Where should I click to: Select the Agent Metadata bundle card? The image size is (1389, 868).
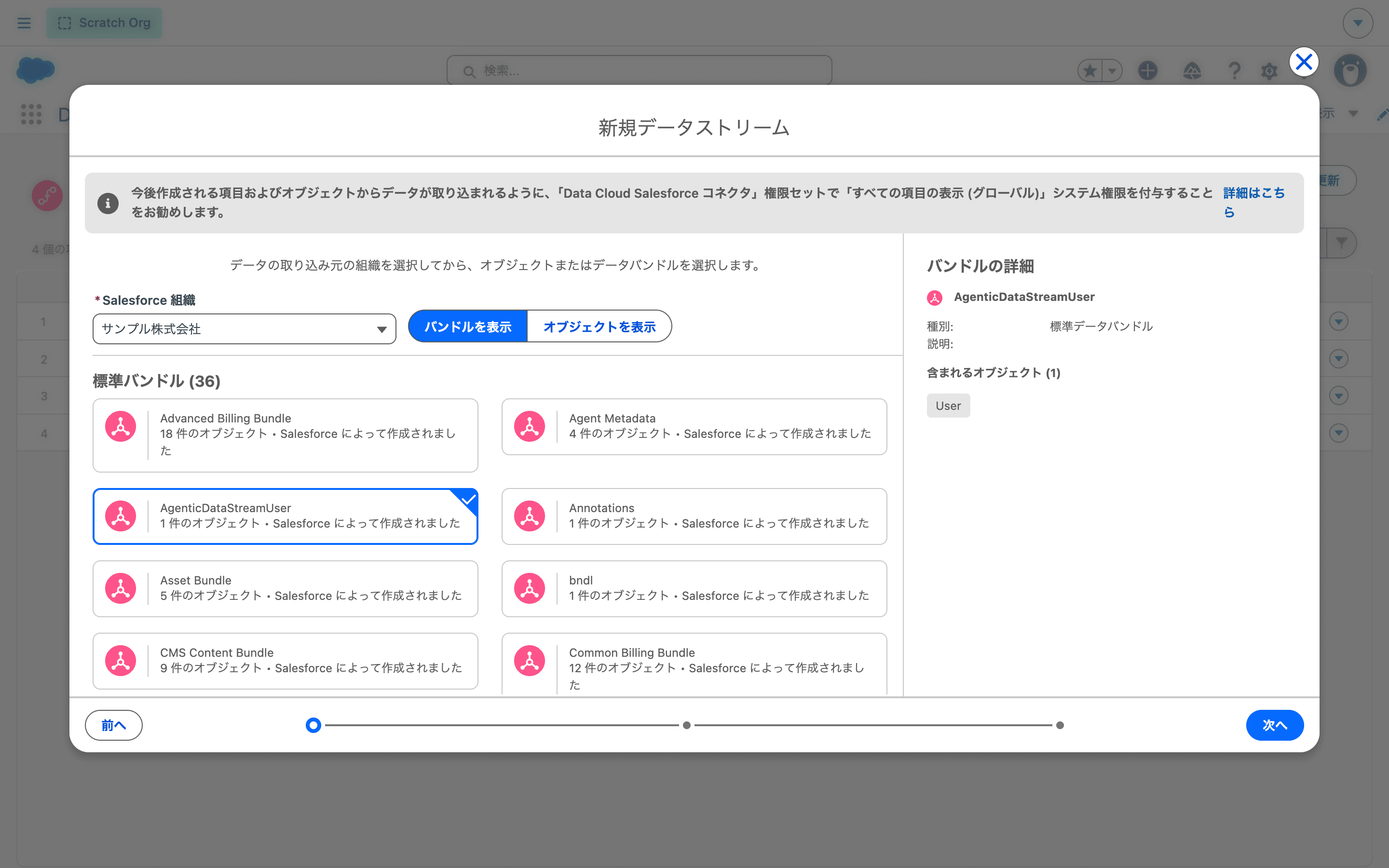tap(694, 427)
